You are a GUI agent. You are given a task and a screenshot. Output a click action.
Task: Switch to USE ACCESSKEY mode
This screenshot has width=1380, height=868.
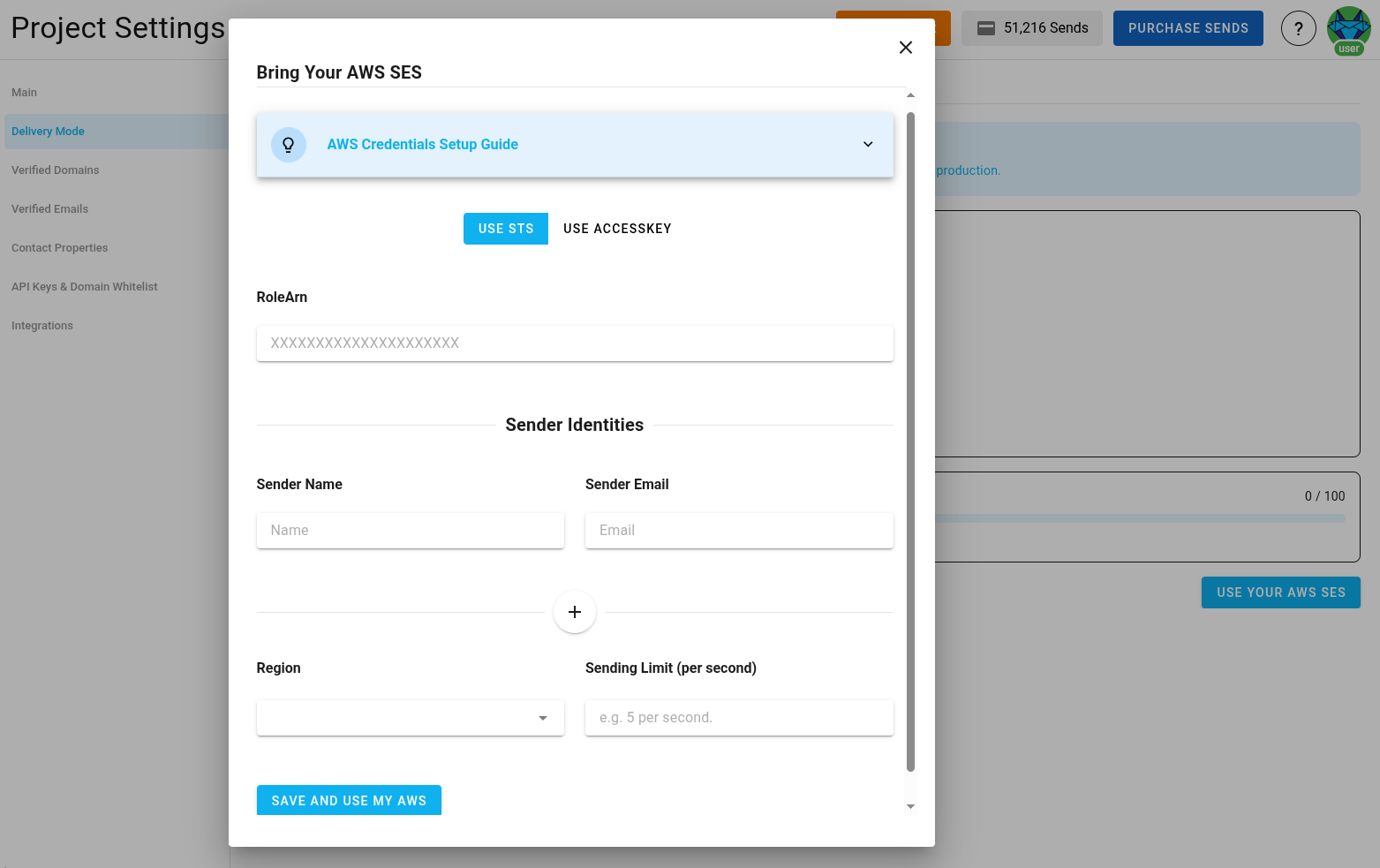coord(617,228)
